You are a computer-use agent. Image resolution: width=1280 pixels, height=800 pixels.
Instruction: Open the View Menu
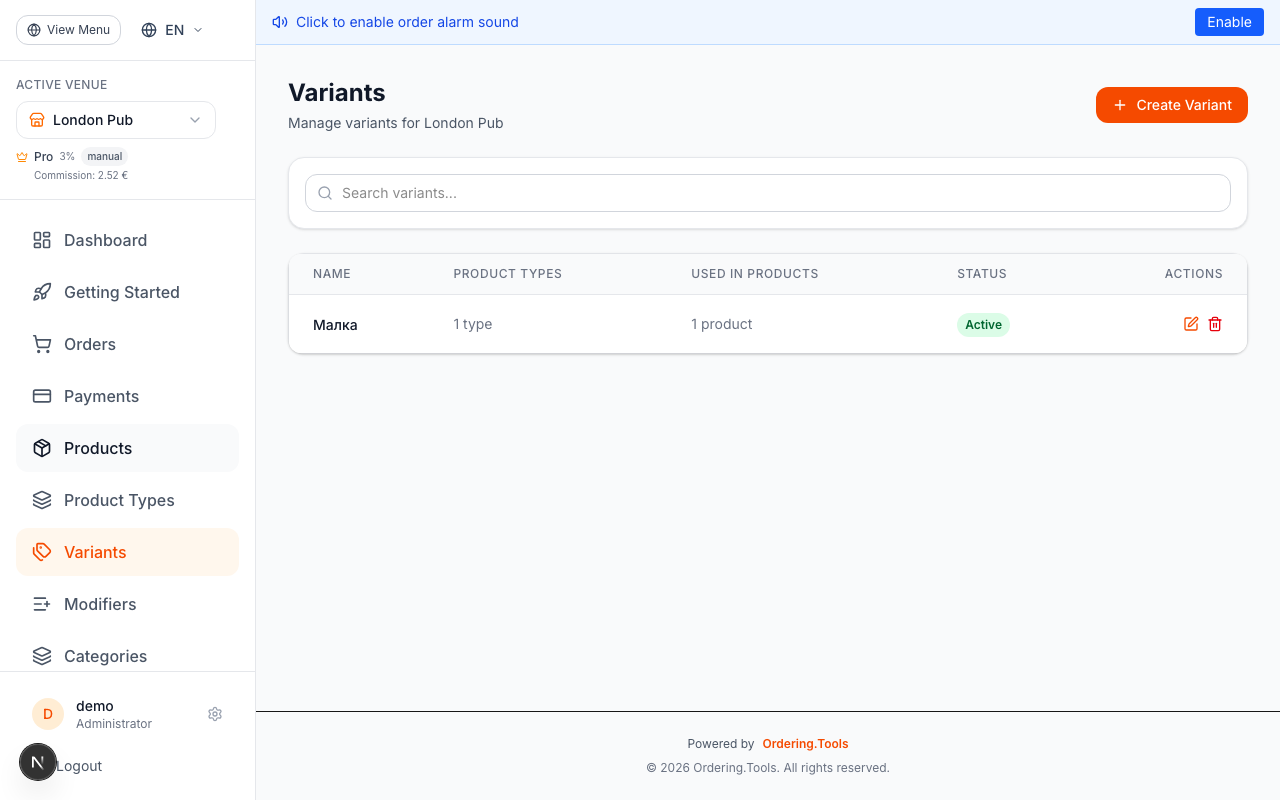coord(68,30)
